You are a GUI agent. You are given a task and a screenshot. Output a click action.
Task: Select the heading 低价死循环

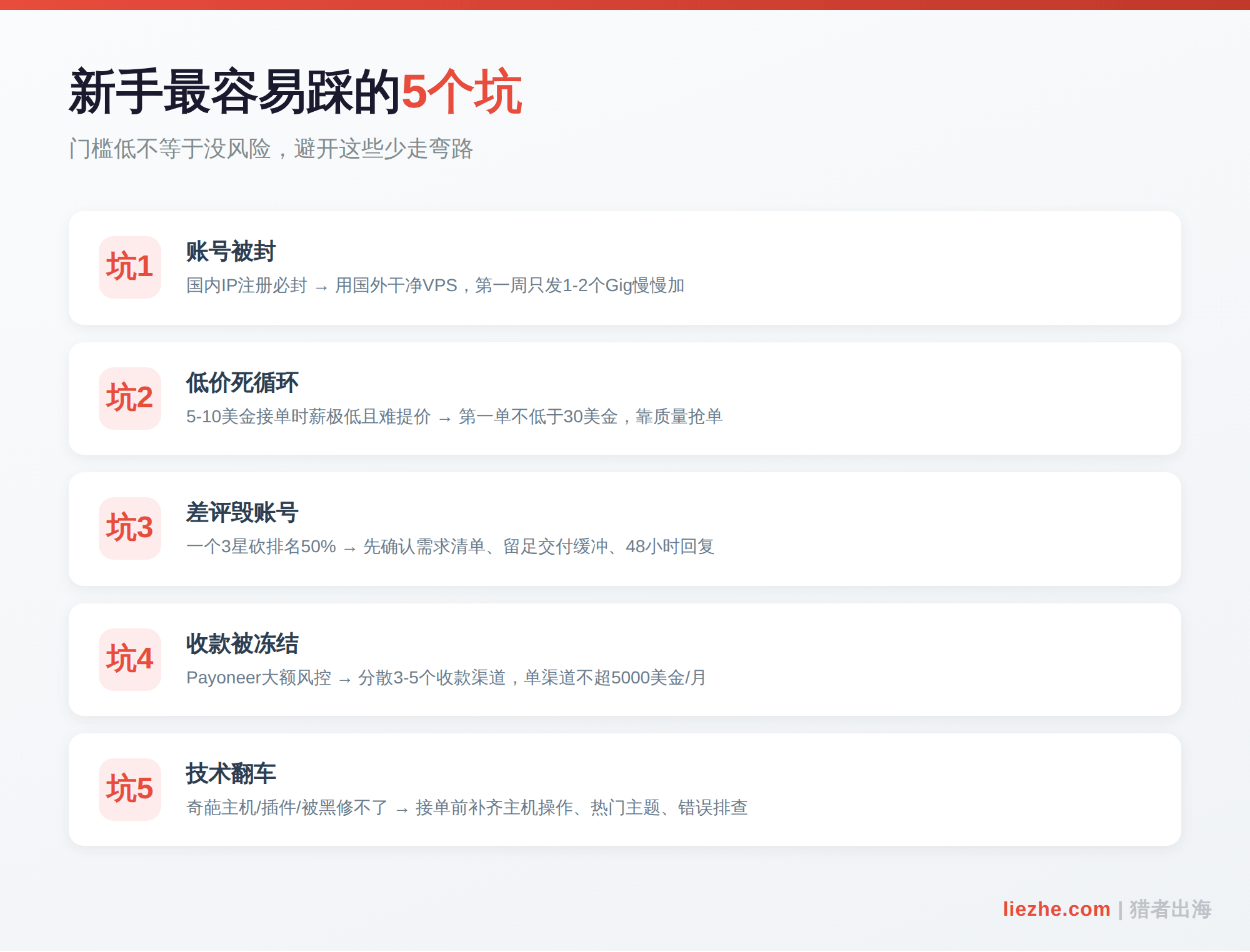pyautogui.click(x=242, y=383)
